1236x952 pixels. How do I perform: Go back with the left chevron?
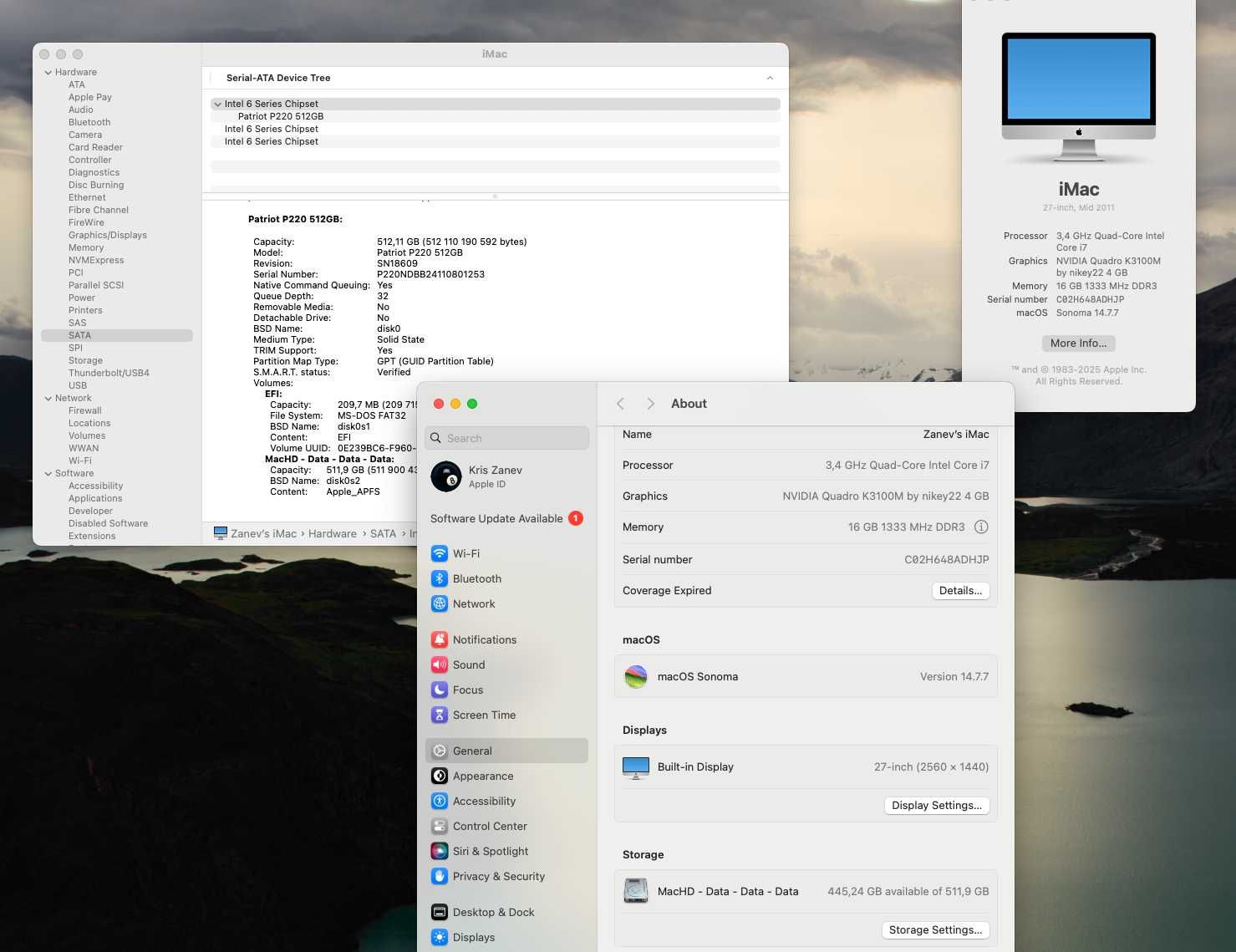point(620,404)
